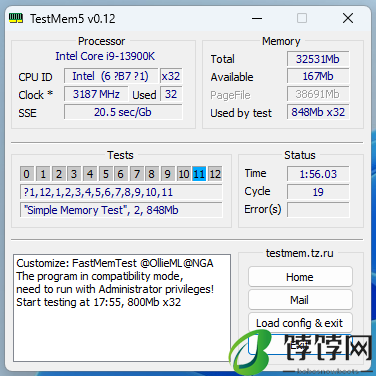
Task: Click the Start testing at 17:55 log line
Action: 99,302
